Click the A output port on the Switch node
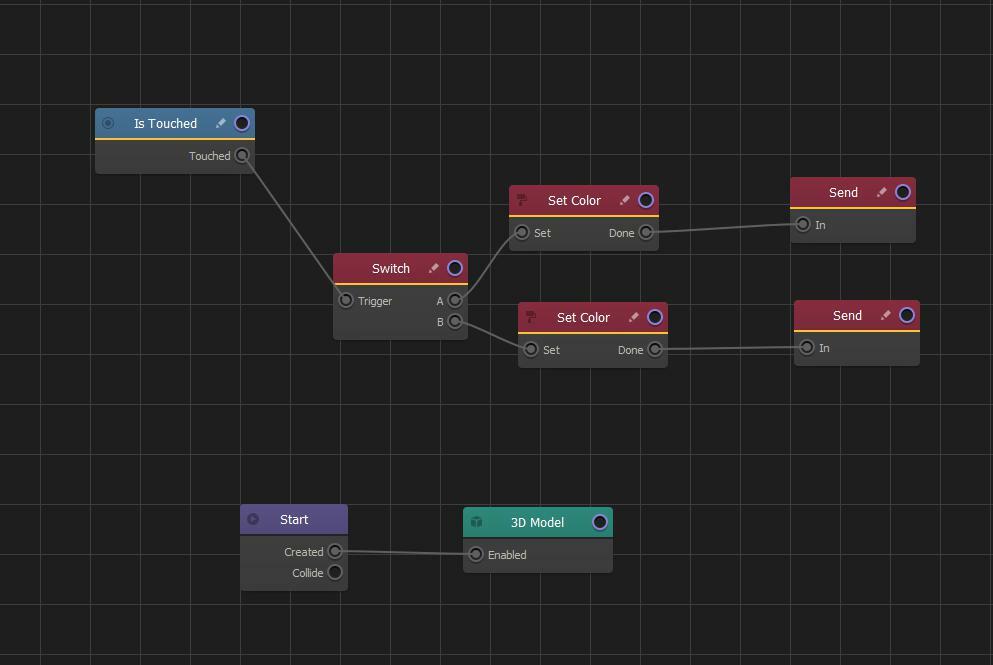 (x=455, y=299)
